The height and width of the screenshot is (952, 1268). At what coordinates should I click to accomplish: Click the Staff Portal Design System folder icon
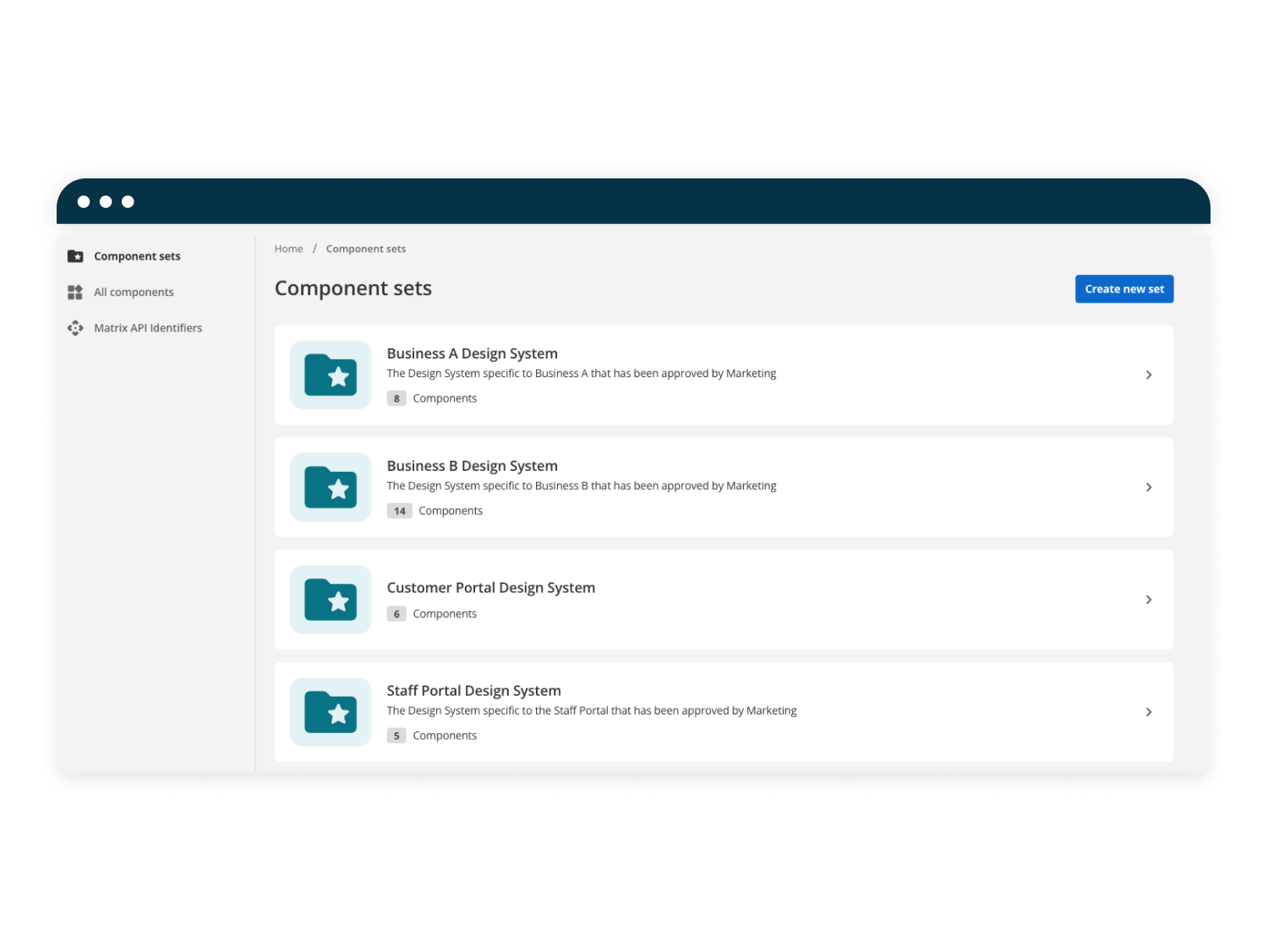coord(331,713)
